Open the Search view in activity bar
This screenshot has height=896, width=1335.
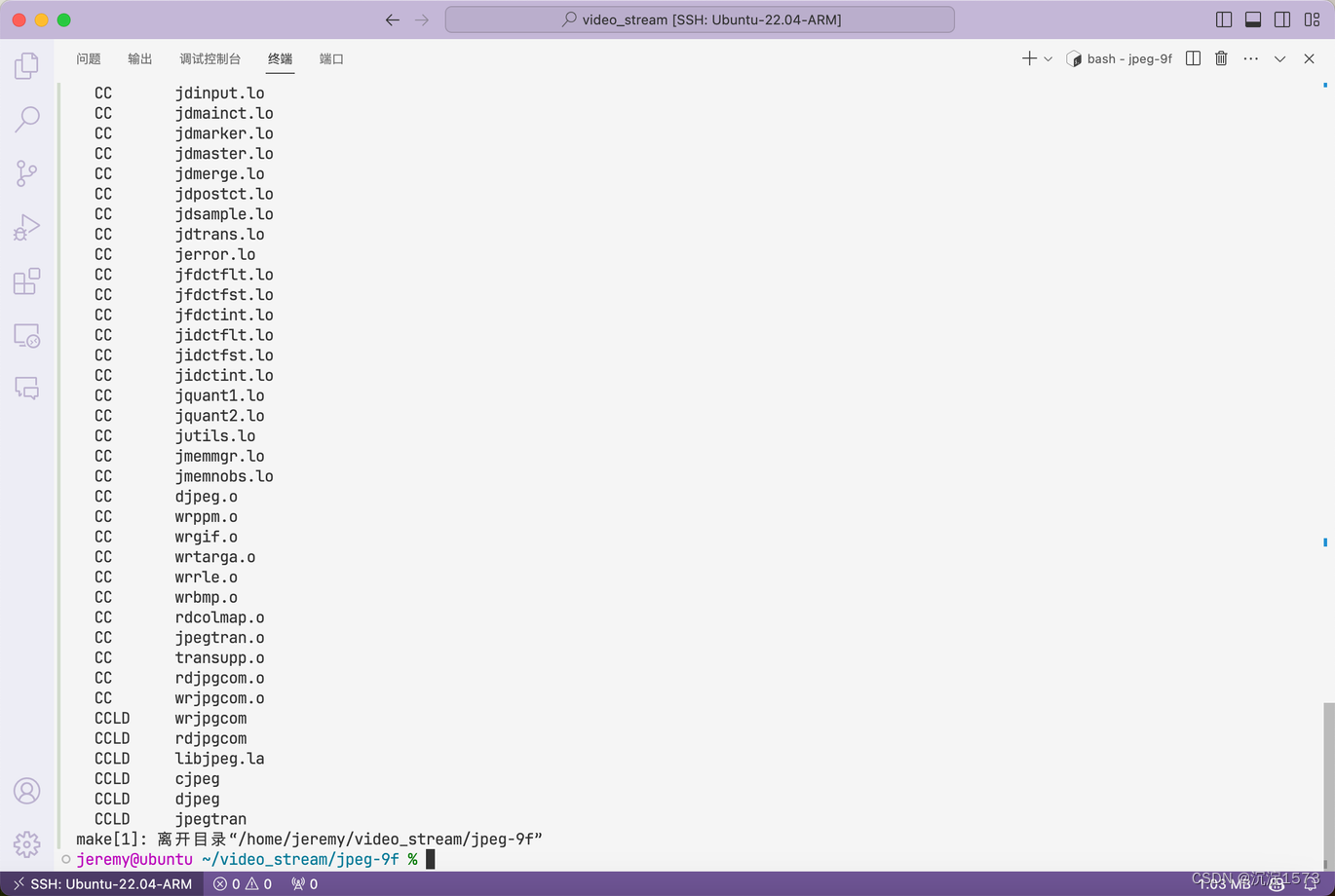26,119
